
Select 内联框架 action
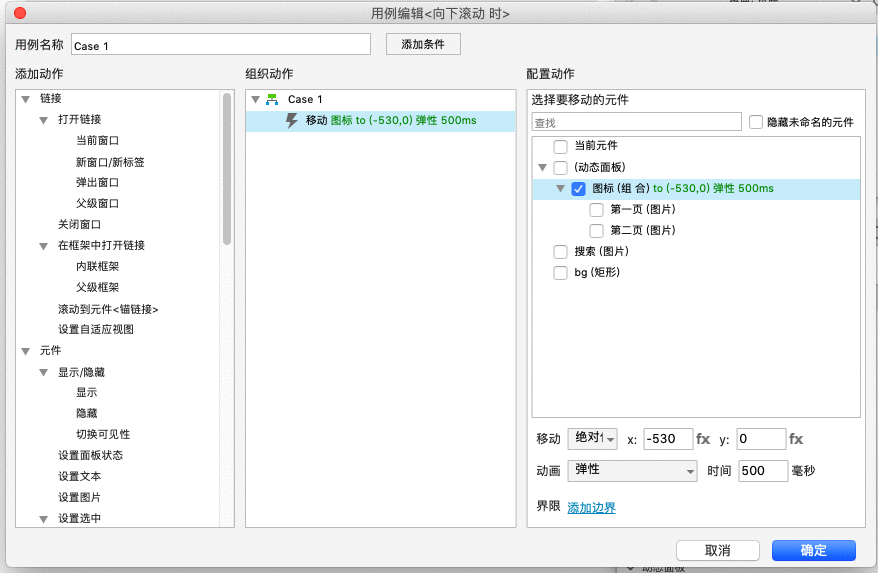97,267
